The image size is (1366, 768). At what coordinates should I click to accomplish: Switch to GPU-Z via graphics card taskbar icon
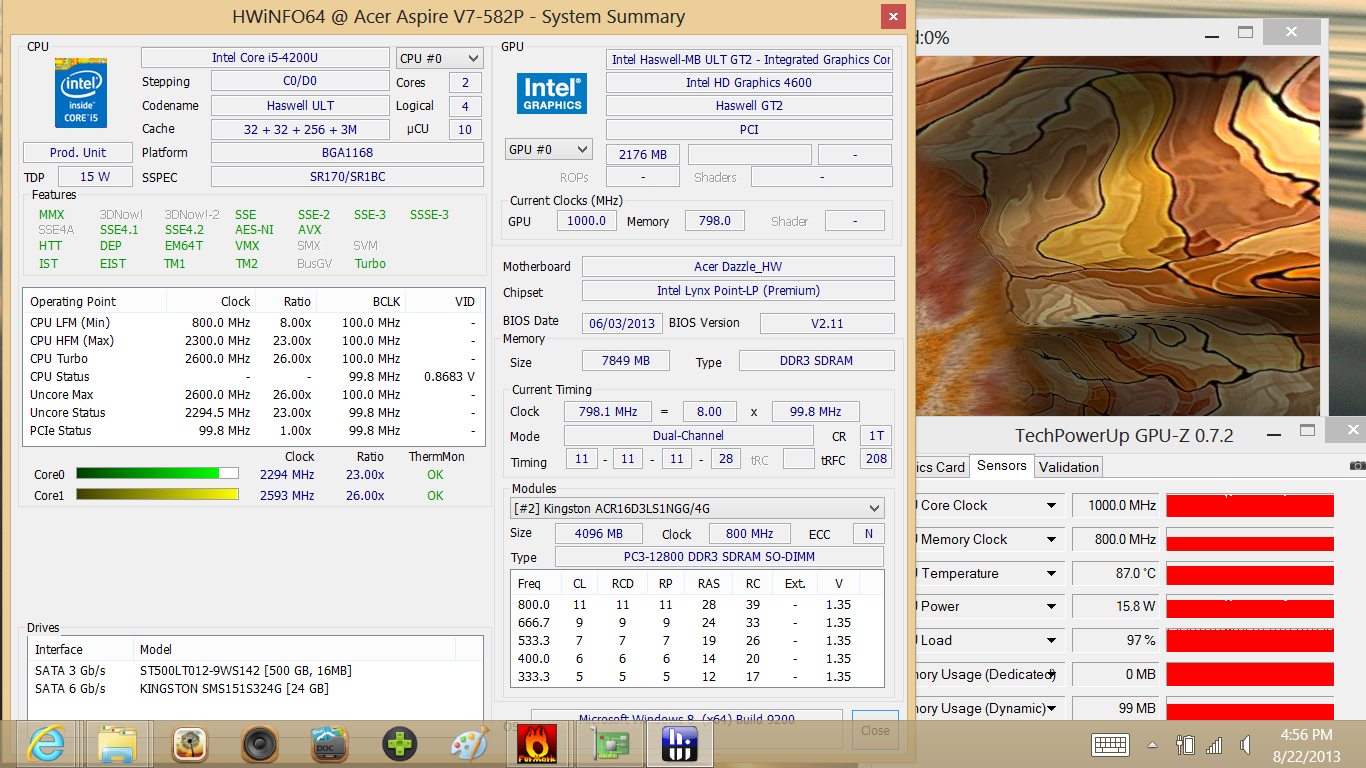point(608,744)
